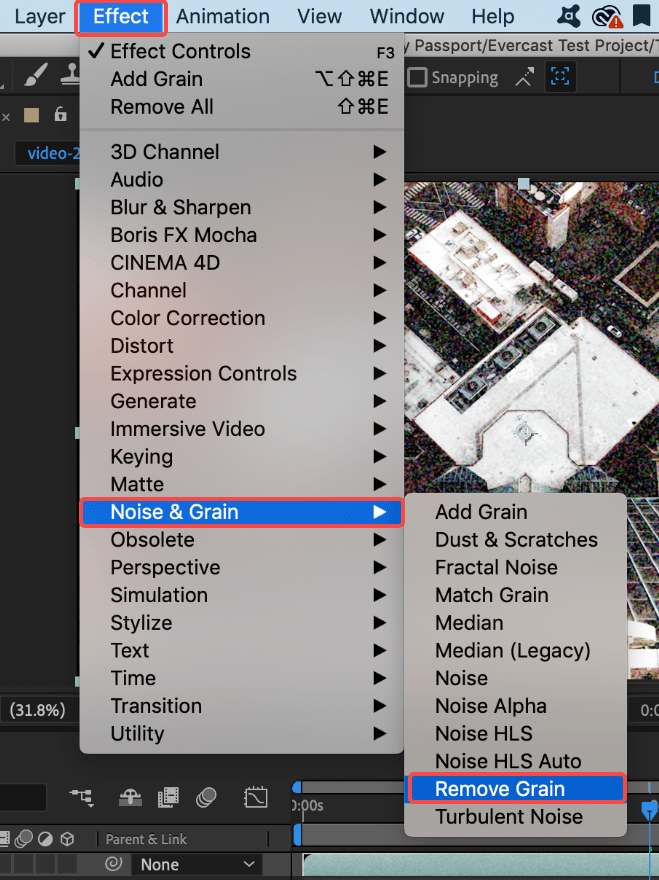Toggle the panel lock icon

(61, 115)
